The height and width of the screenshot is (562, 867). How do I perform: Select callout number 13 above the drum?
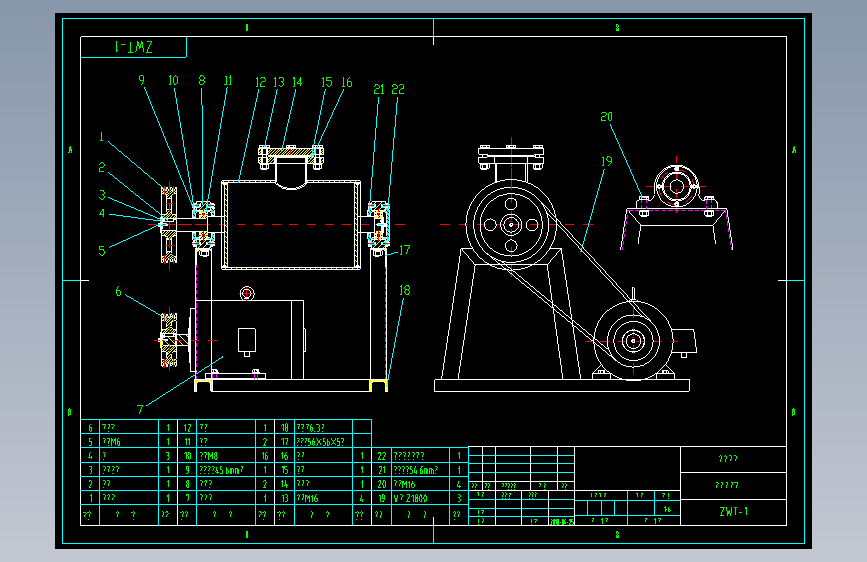point(279,82)
